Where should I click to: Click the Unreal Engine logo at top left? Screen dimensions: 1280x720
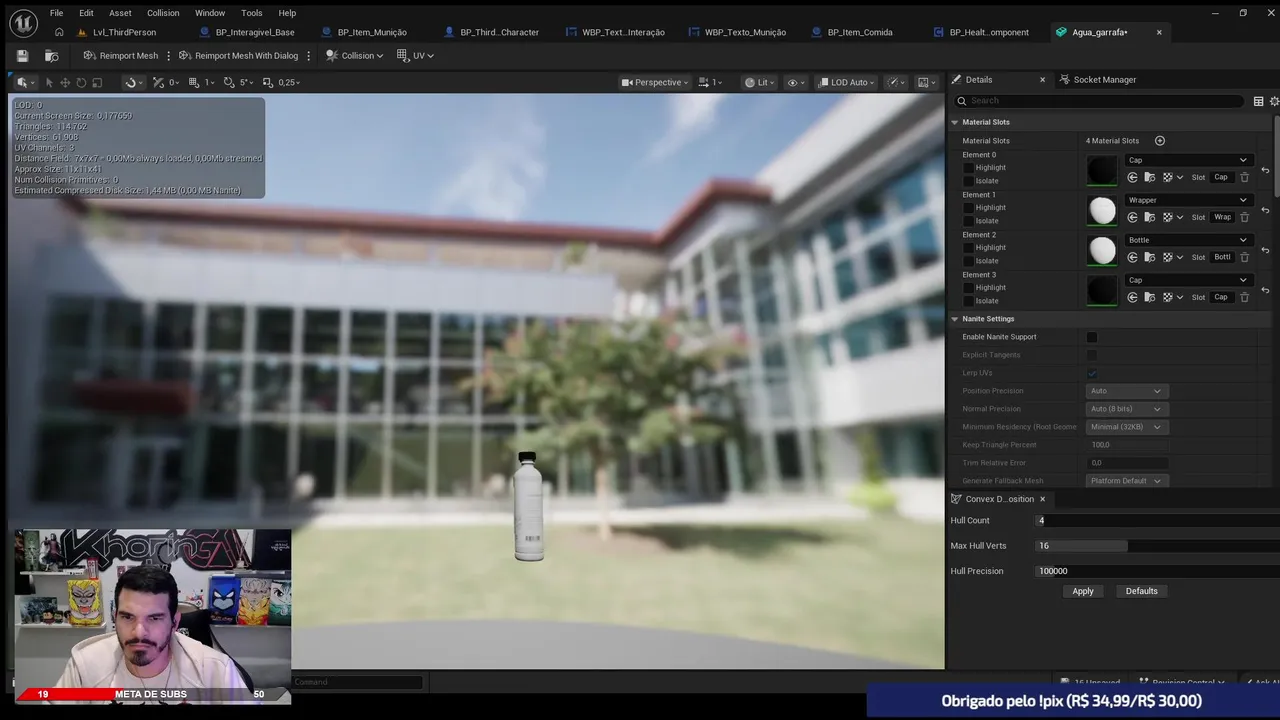(x=23, y=22)
